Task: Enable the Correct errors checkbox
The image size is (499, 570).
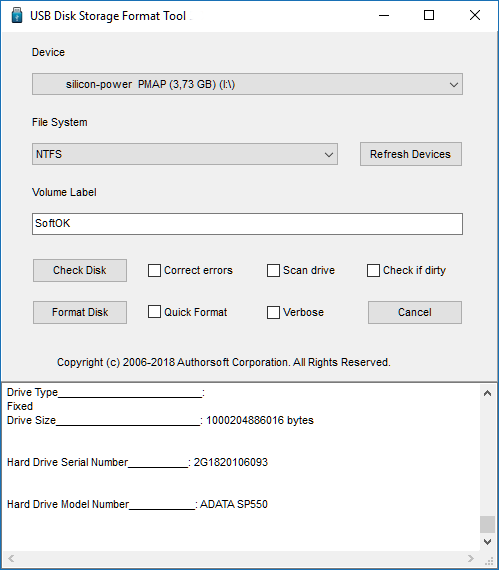Action: [154, 270]
